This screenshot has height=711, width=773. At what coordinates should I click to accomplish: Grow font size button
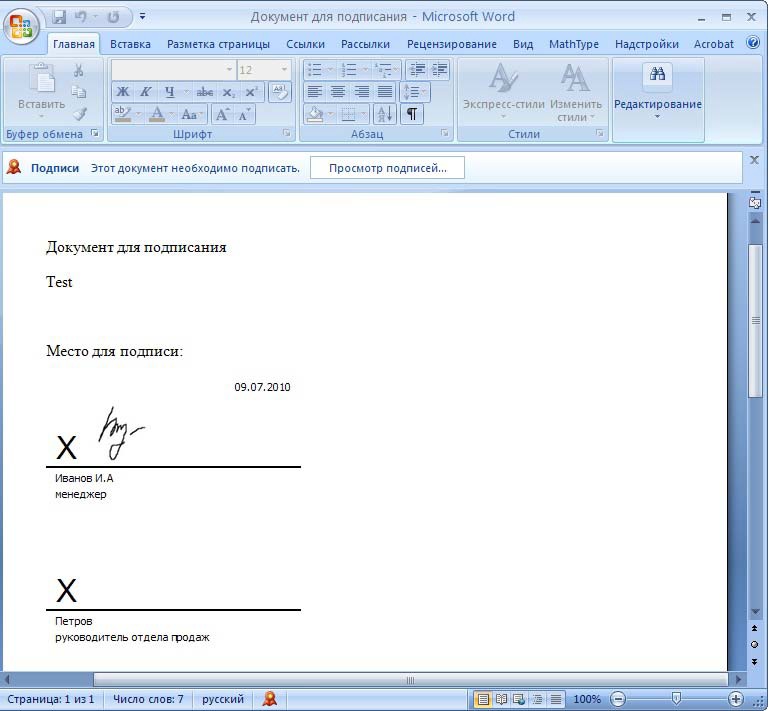[222, 115]
